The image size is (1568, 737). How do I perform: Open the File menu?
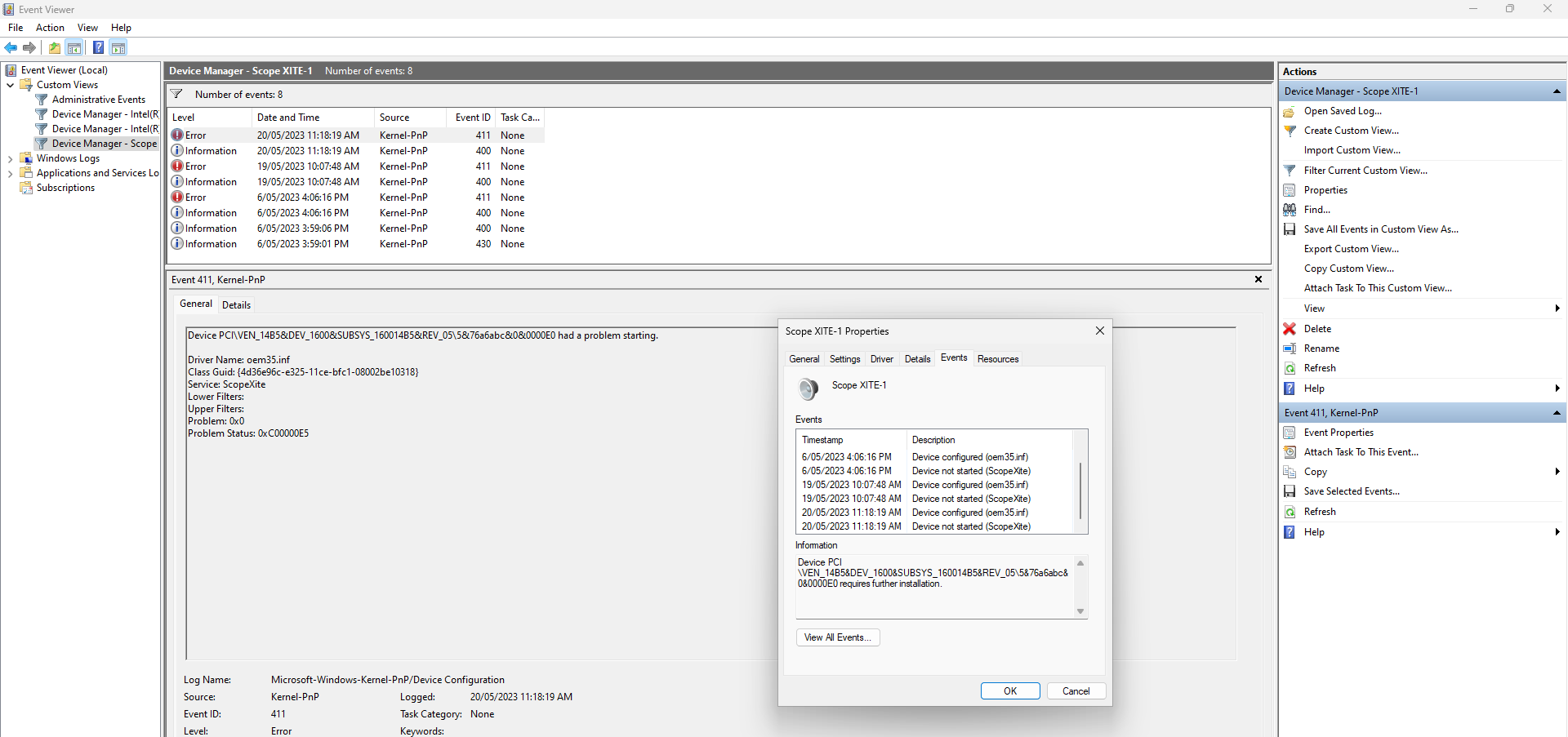tap(16, 28)
